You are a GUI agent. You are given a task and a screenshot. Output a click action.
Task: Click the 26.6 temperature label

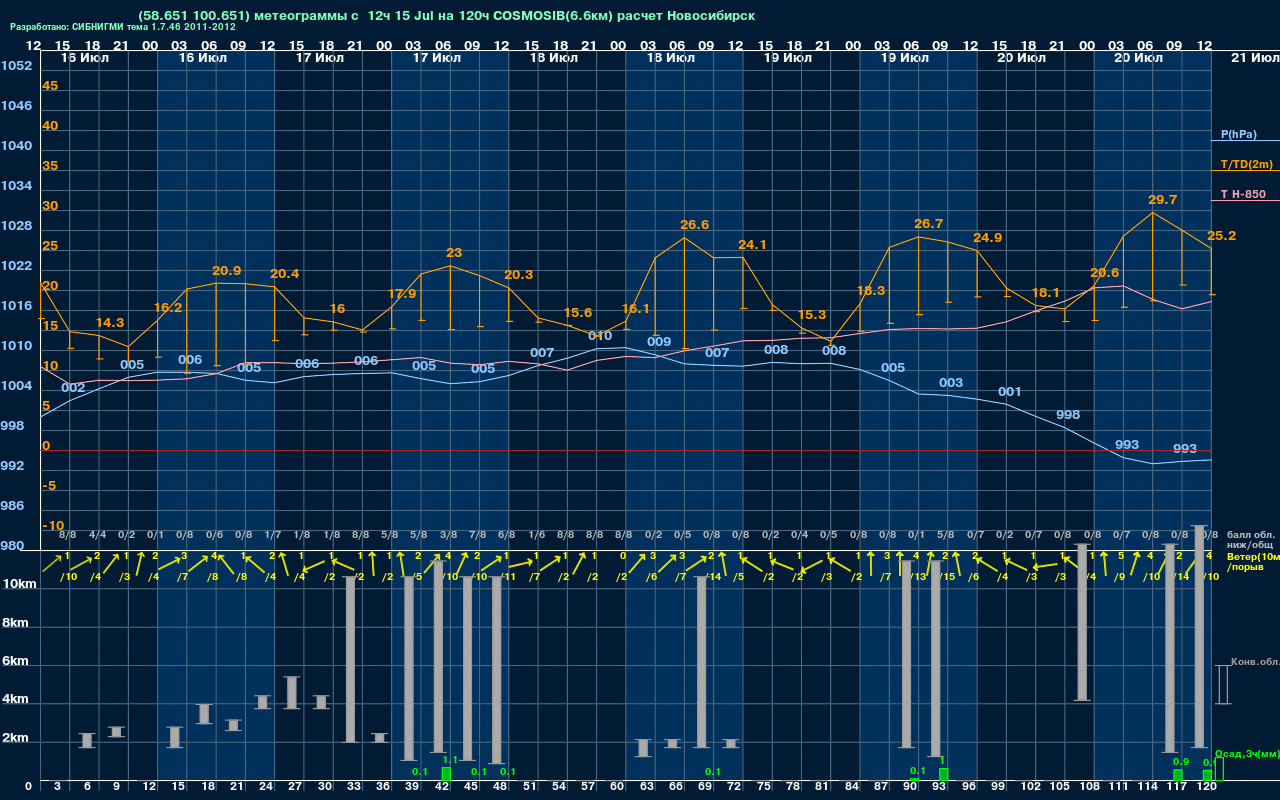click(x=694, y=225)
